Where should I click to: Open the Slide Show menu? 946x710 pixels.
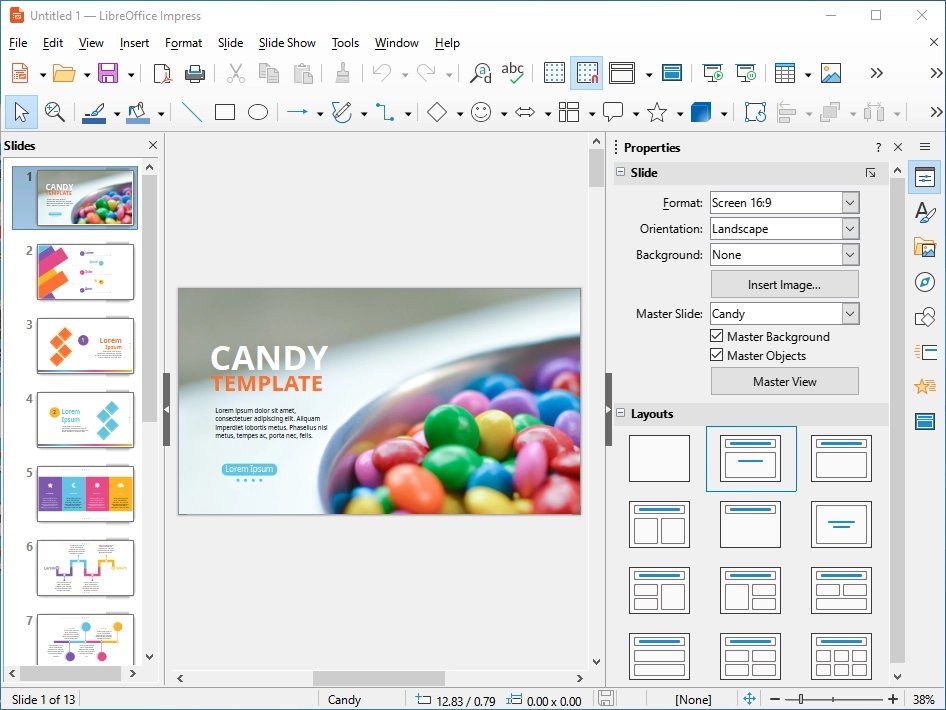pyautogui.click(x=287, y=43)
